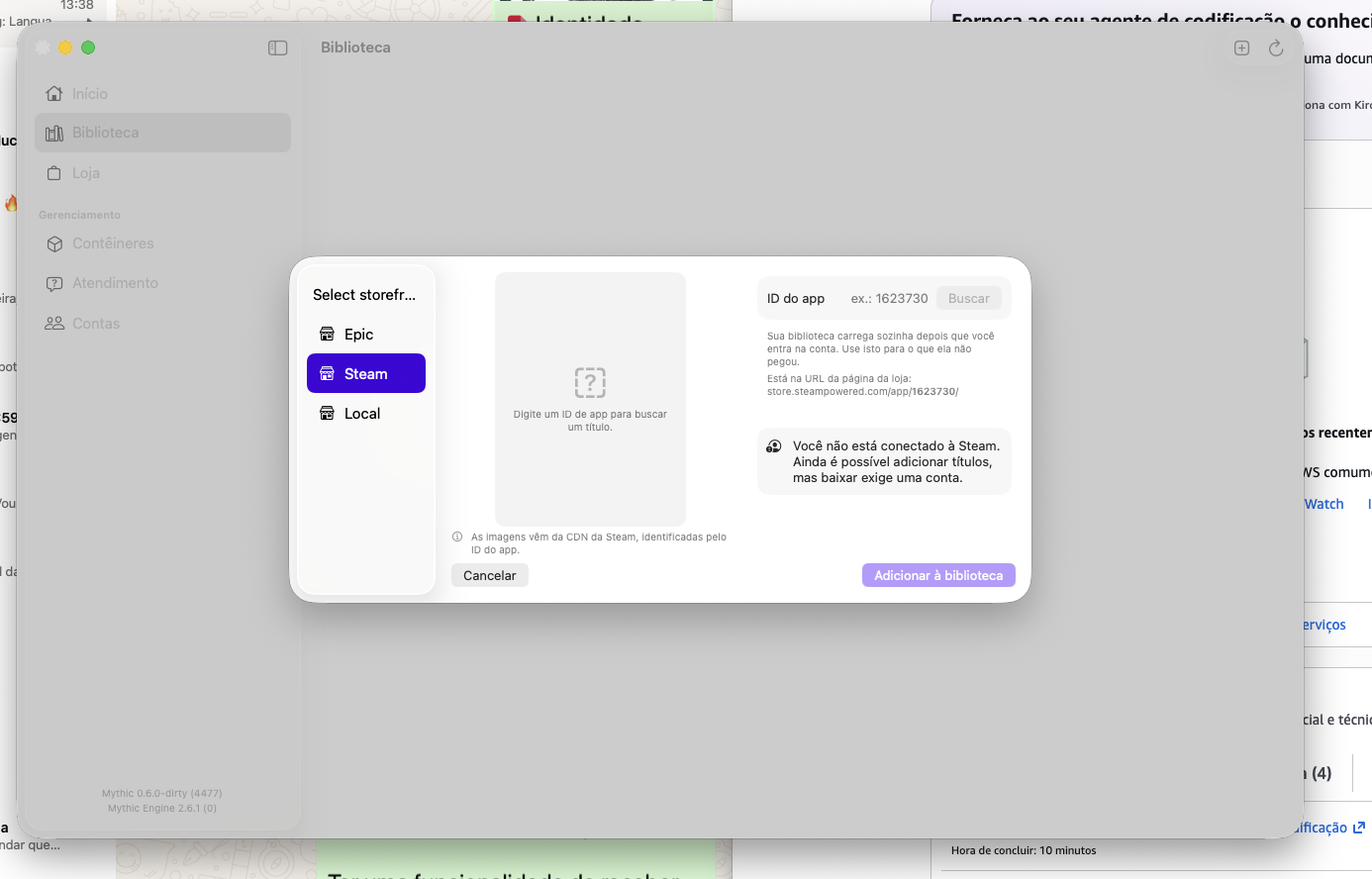Click the Steam not connected notice text
Screen dimensions: 1372x879
click(x=896, y=461)
